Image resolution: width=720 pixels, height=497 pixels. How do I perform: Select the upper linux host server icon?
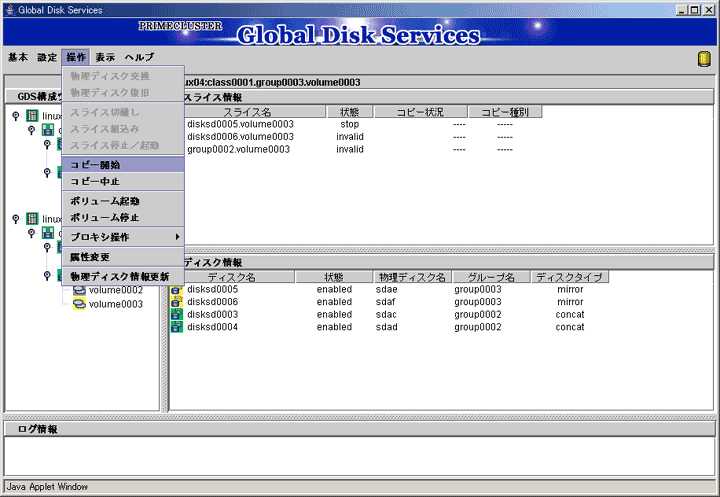32,116
